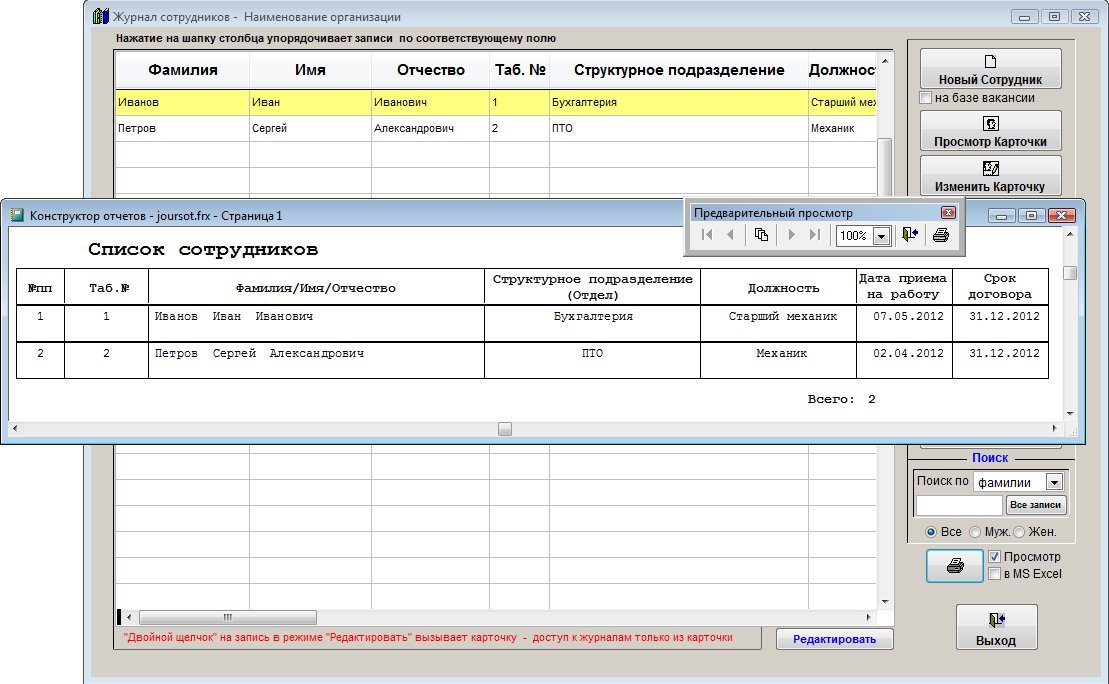Expand the Поиск по фамилии dropdown
Screen dimensions: 1109x684
1053,482
